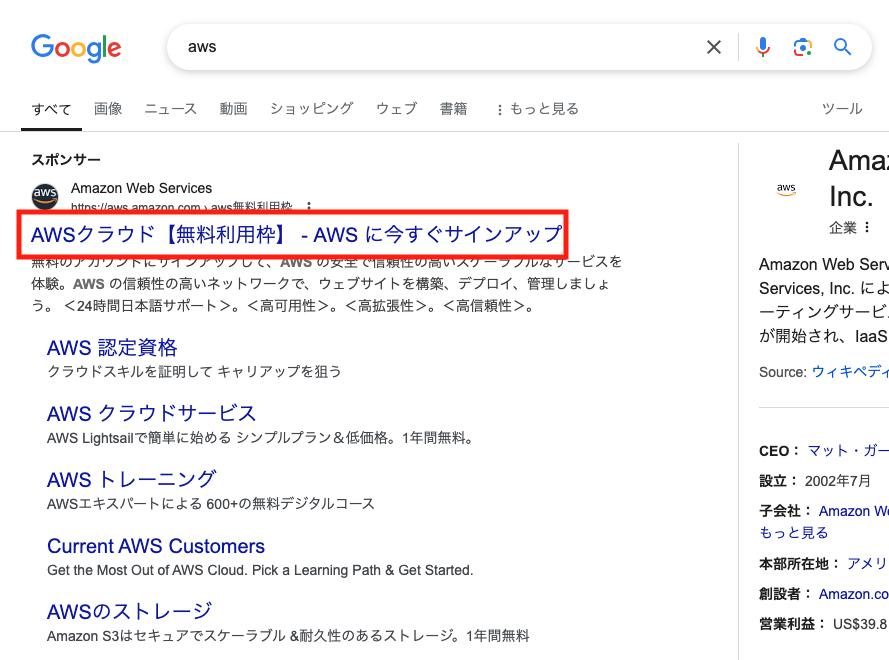Clear the search query with X
The width and height of the screenshot is (889, 660).
pyautogui.click(x=714, y=47)
